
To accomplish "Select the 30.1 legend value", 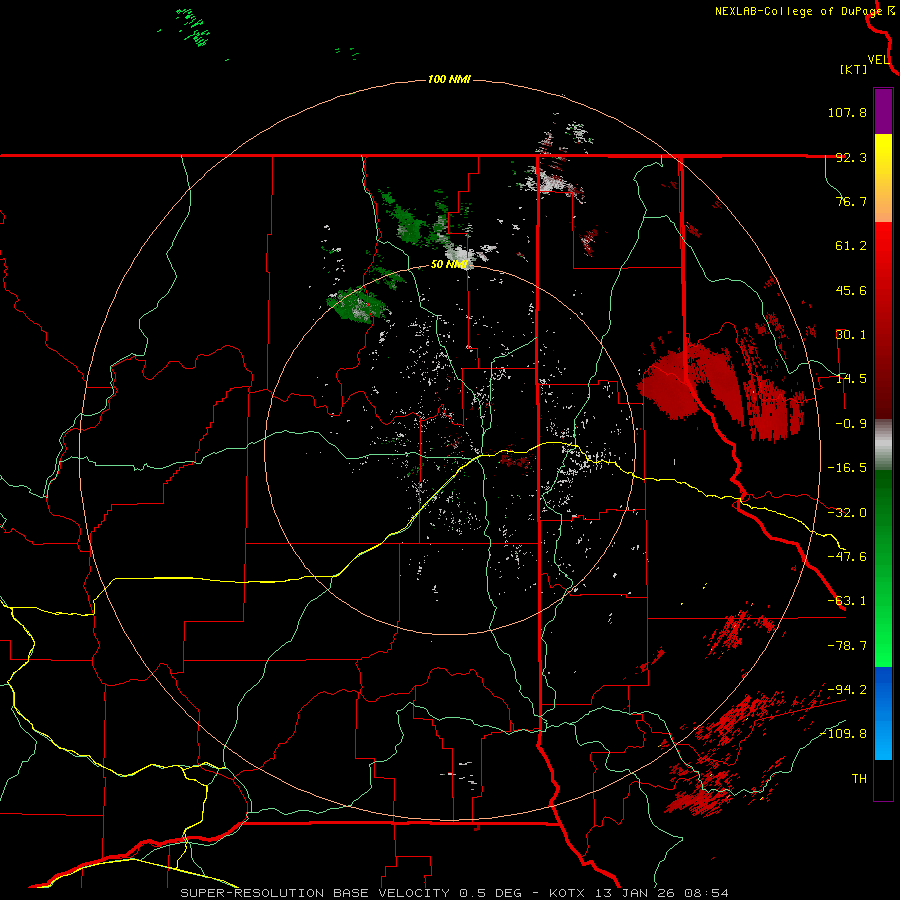I will [851, 335].
